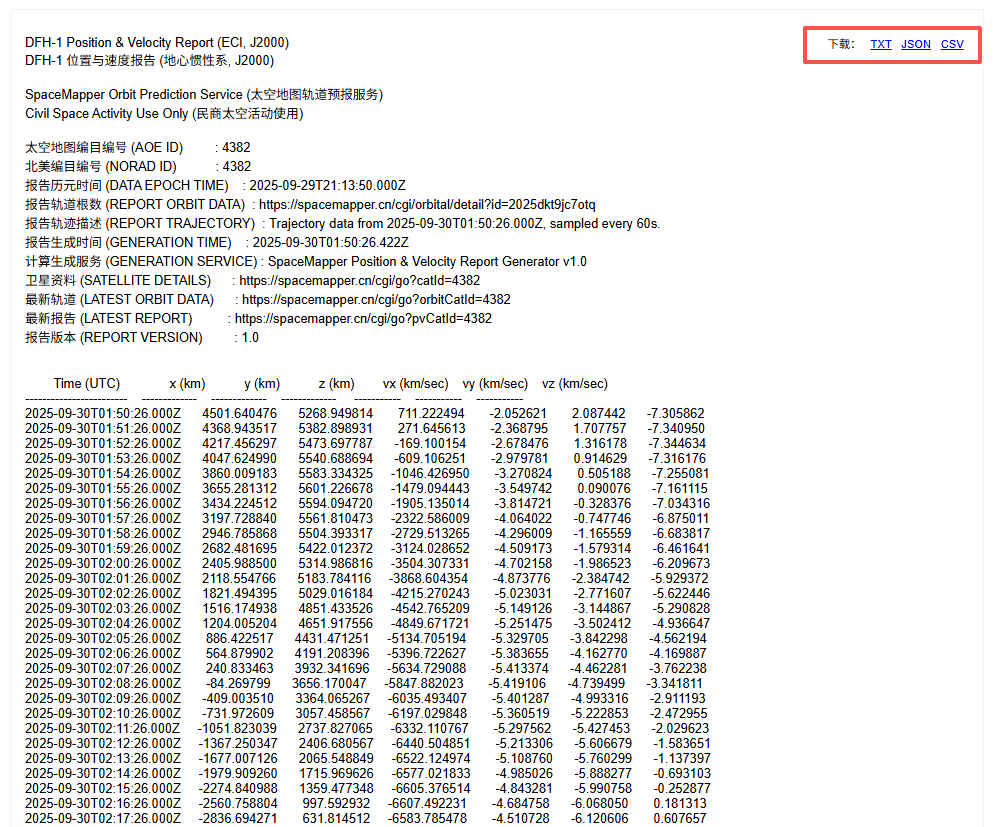This screenshot has height=827, width=993.
Task: Click the generation time value
Action: point(330,242)
